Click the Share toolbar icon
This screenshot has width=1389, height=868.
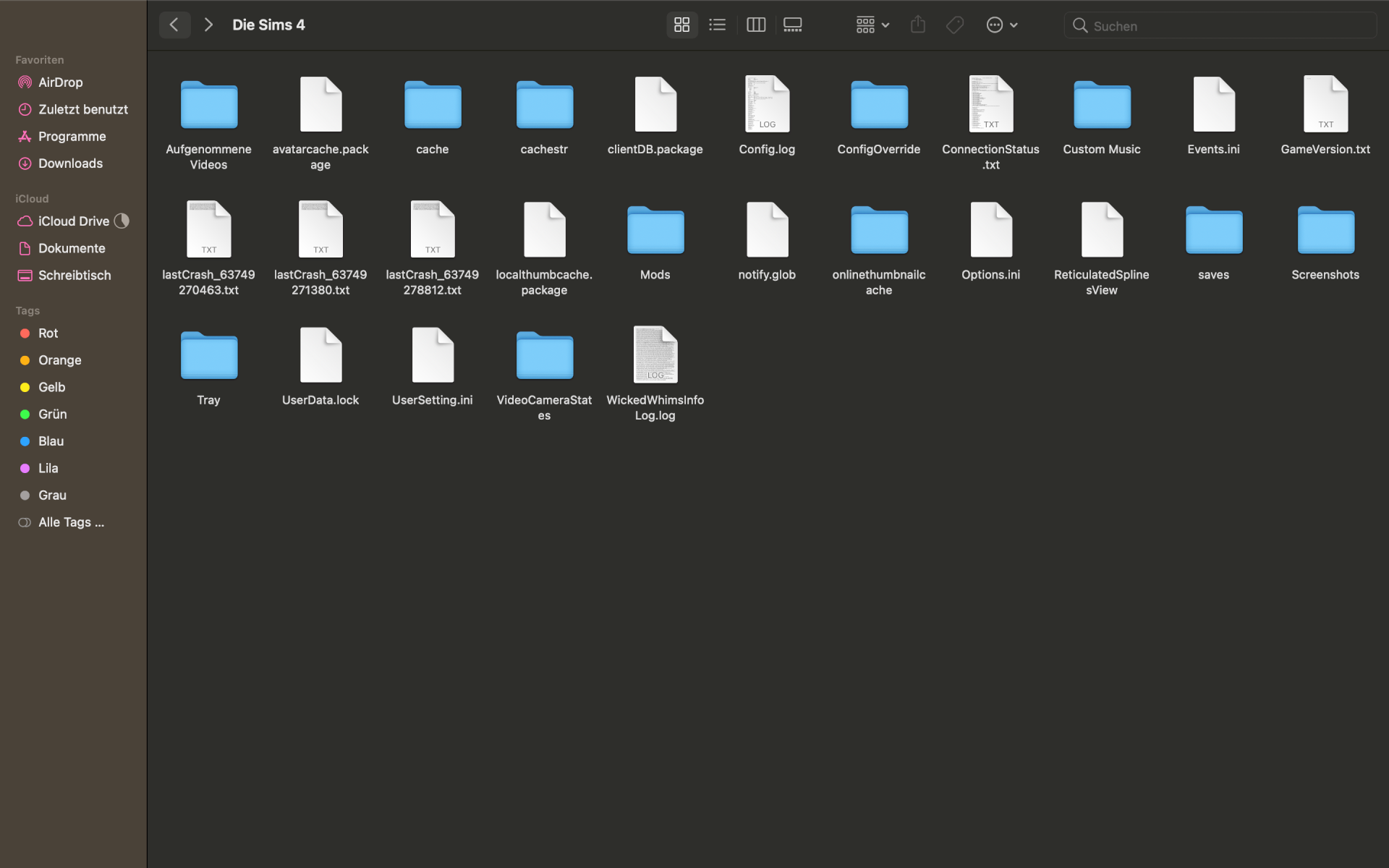click(x=918, y=25)
